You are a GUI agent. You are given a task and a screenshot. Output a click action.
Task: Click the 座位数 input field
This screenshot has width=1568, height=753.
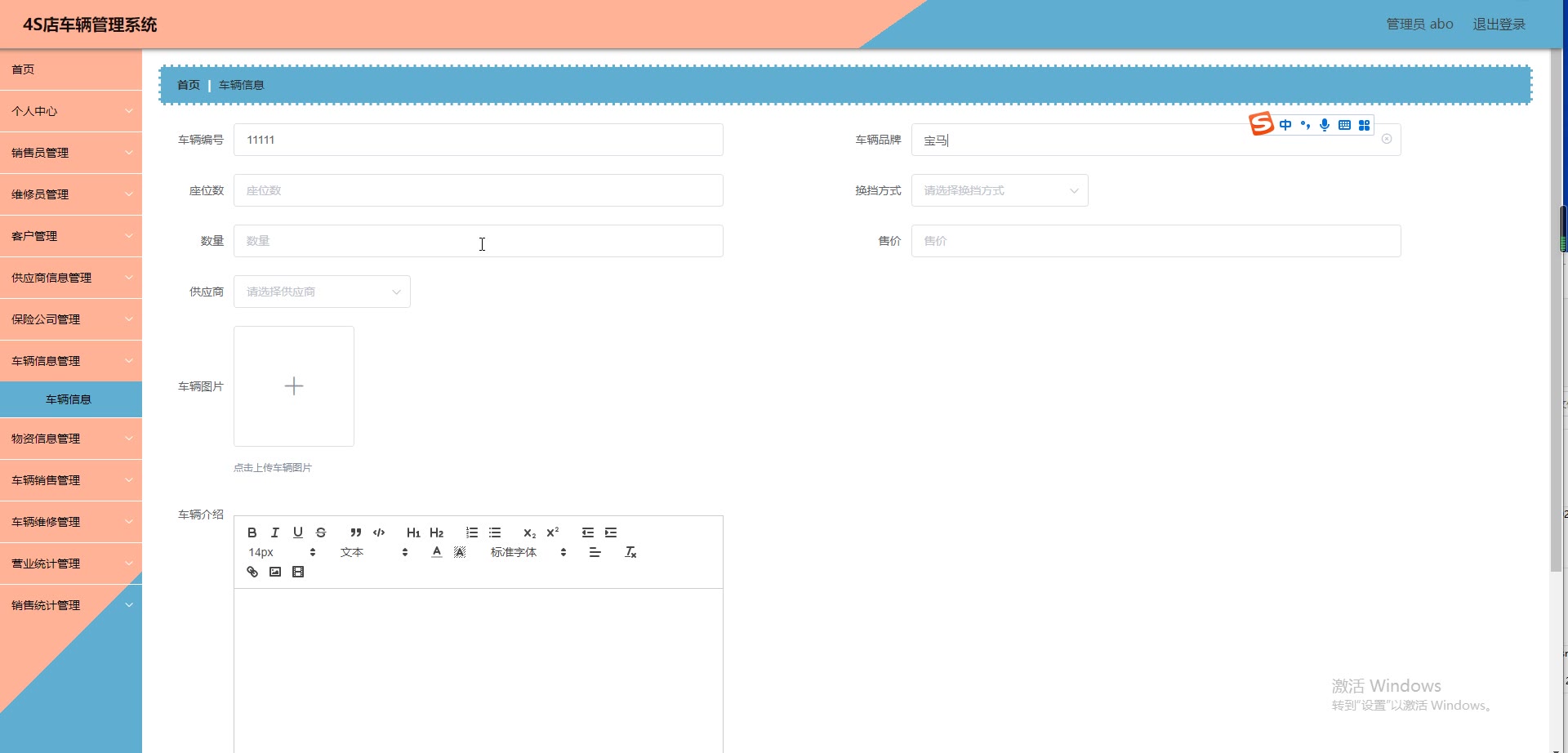[x=479, y=190]
